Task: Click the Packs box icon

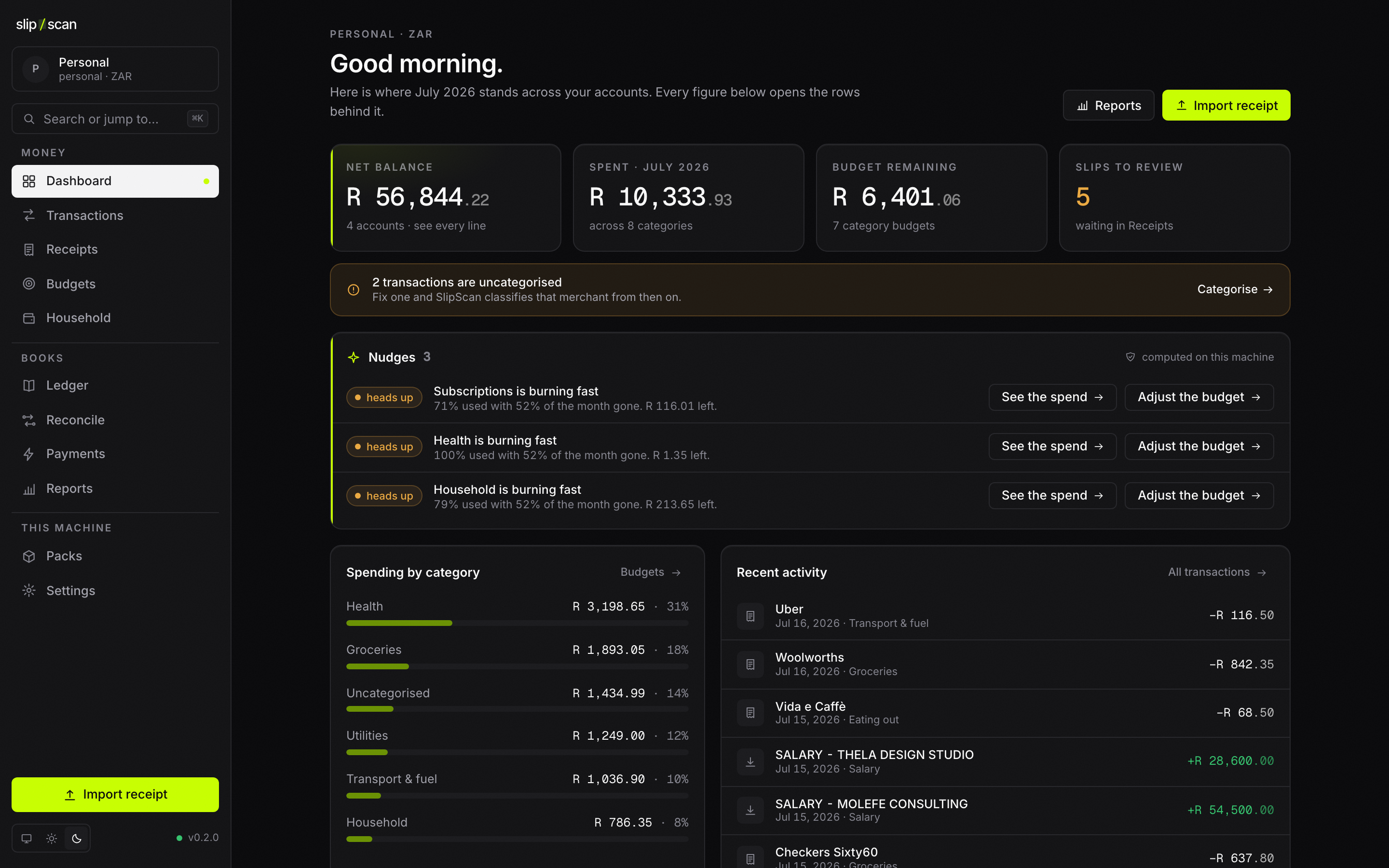Action: 29,556
